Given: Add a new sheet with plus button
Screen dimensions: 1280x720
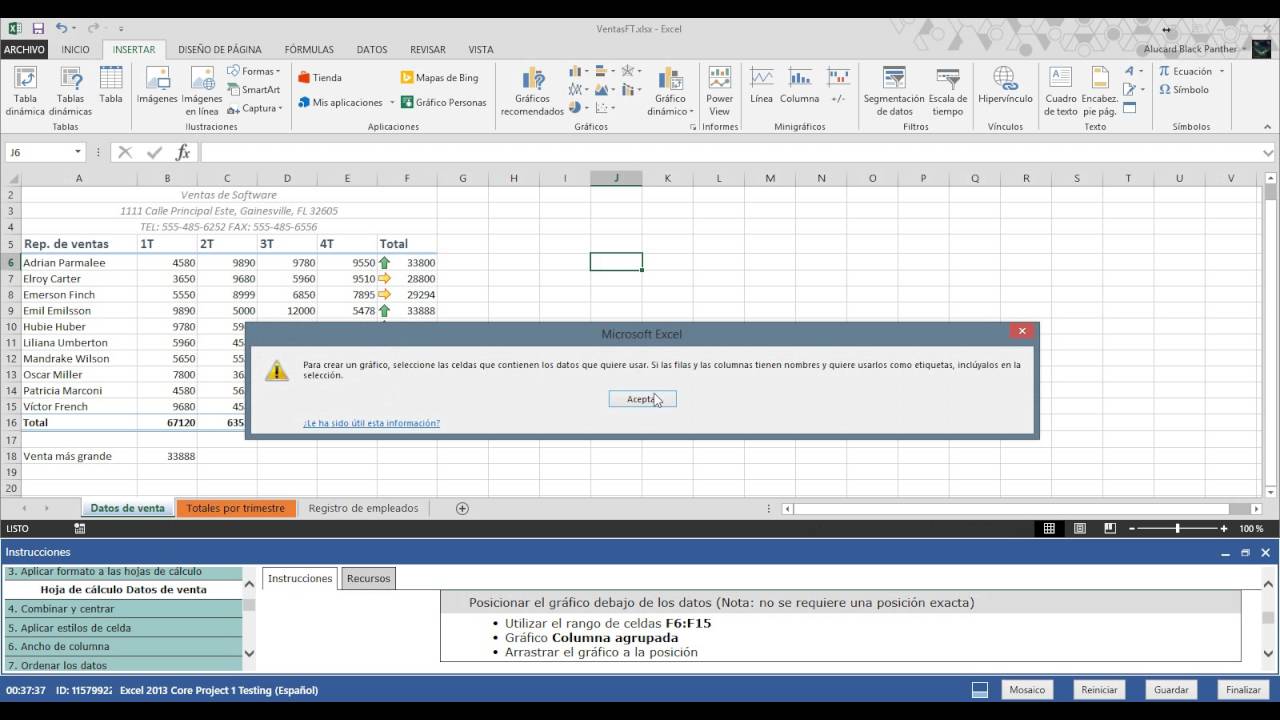Looking at the screenshot, I should tap(462, 508).
